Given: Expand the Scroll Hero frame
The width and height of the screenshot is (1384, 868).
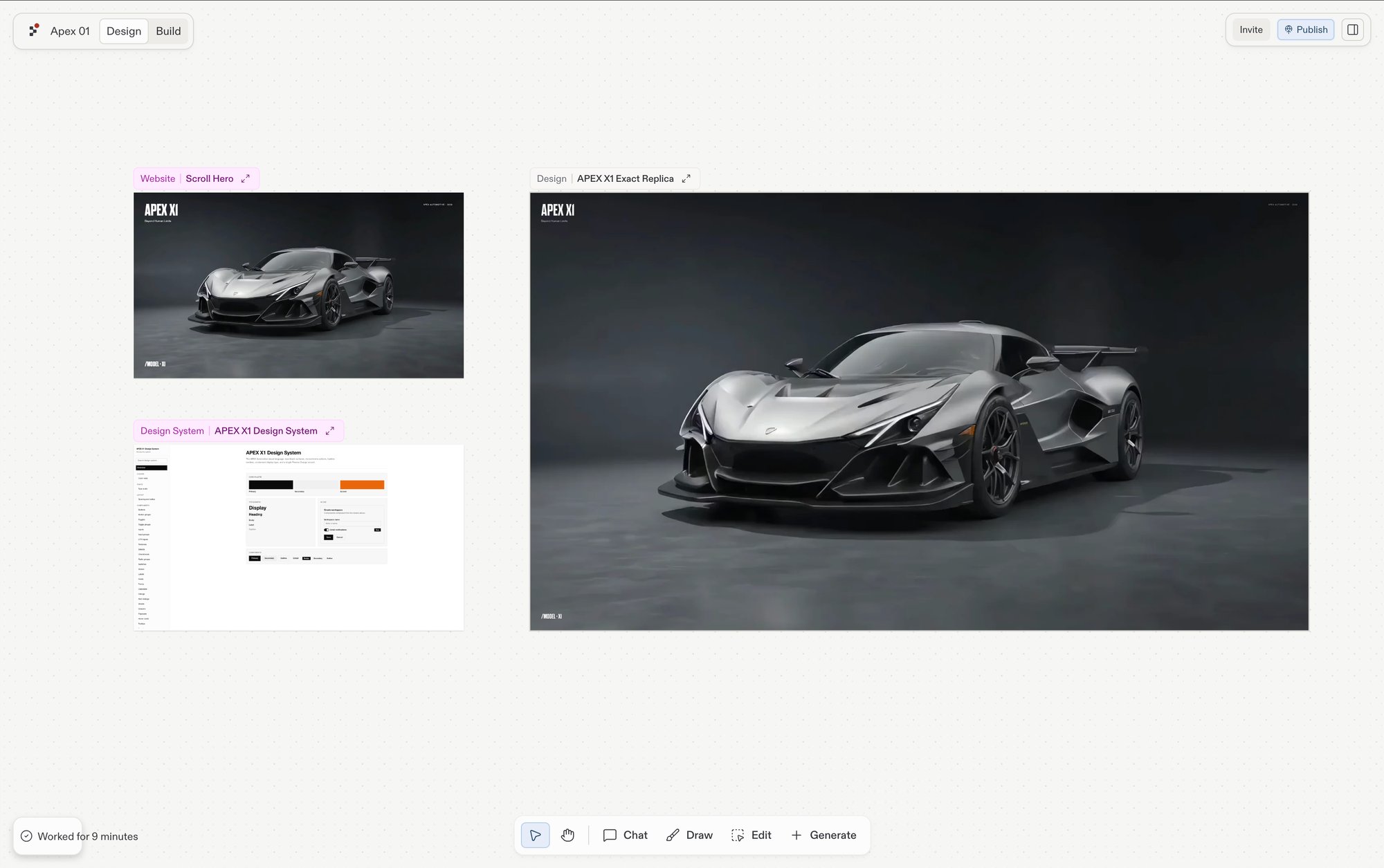Looking at the screenshot, I should point(246,178).
